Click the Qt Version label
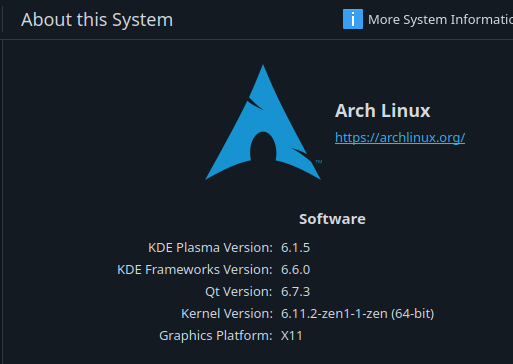Screen dimensions: 513x364 point(239,292)
